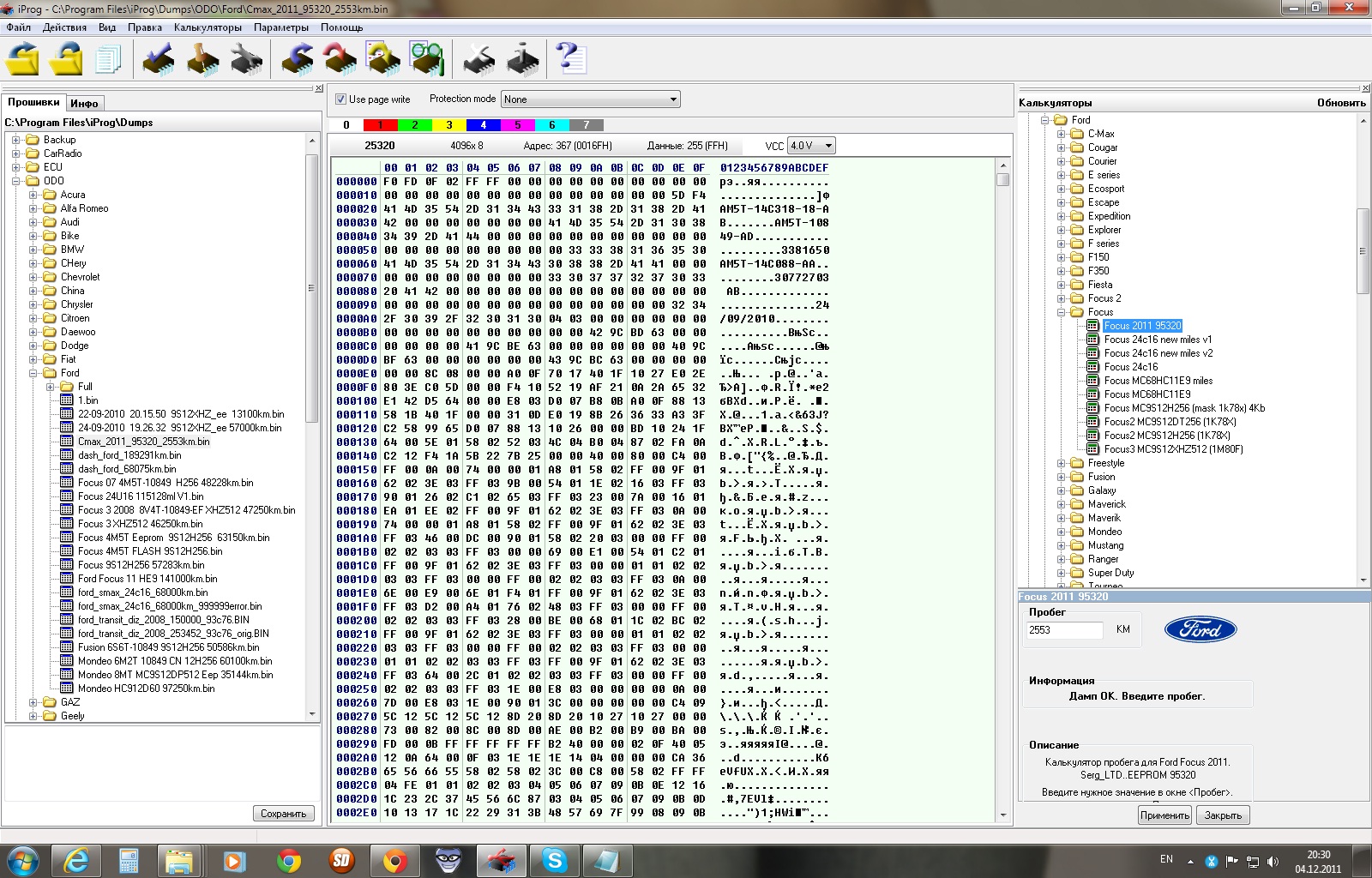Open the SD app on the taskbar

(x=341, y=860)
